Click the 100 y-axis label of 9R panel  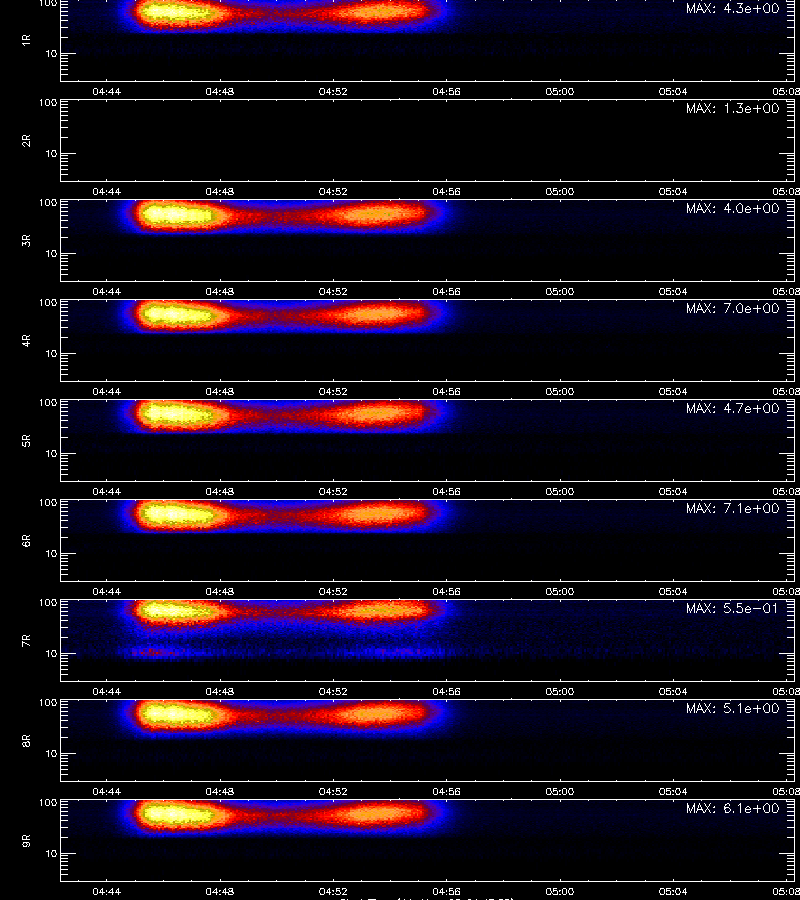(48, 802)
